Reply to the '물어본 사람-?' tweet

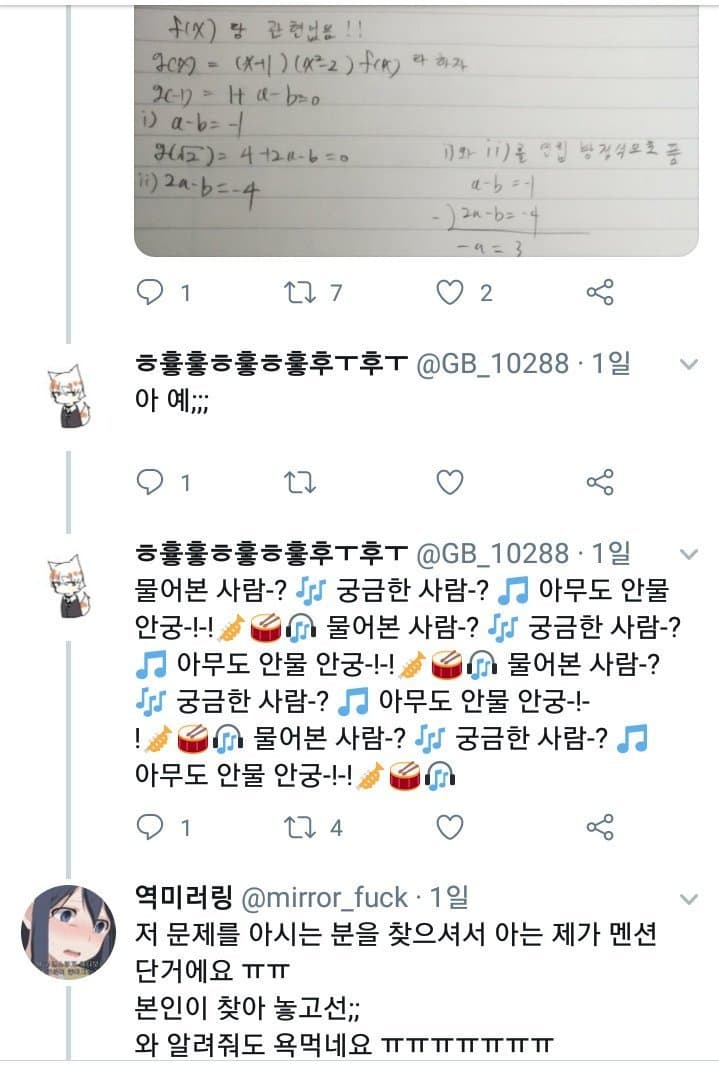[150, 827]
